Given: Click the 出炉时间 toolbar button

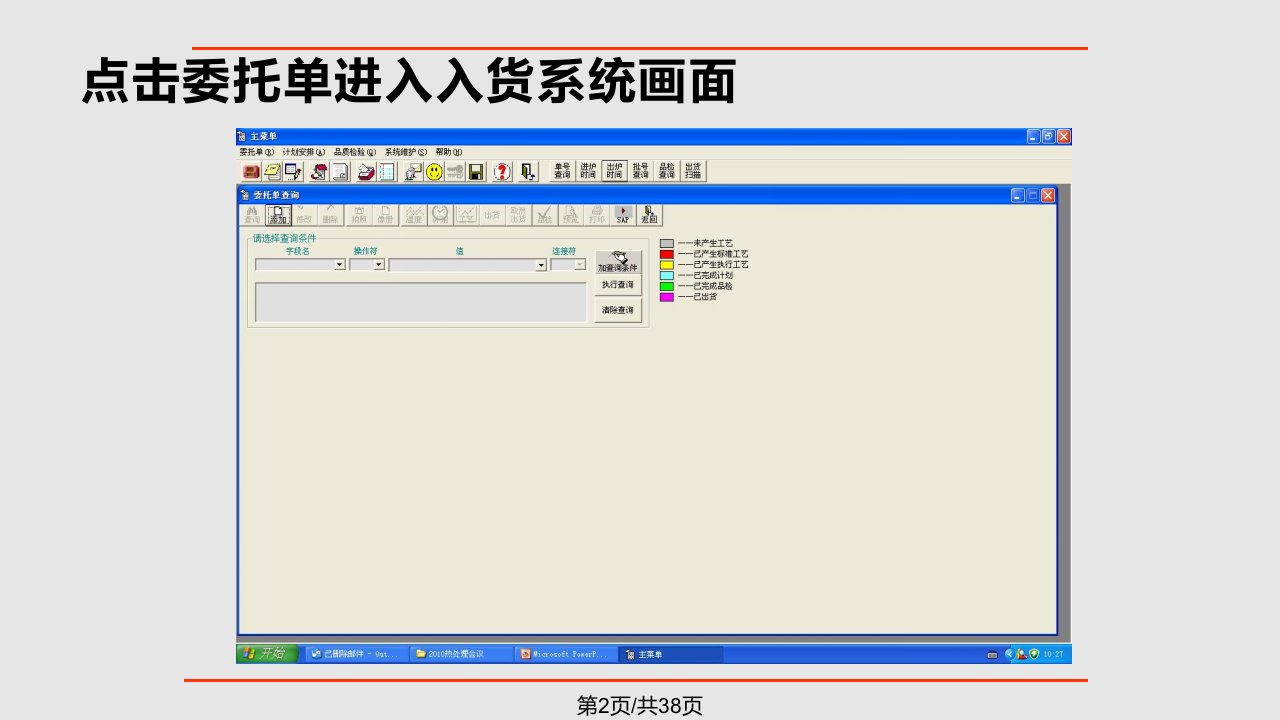Looking at the screenshot, I should click(614, 172).
